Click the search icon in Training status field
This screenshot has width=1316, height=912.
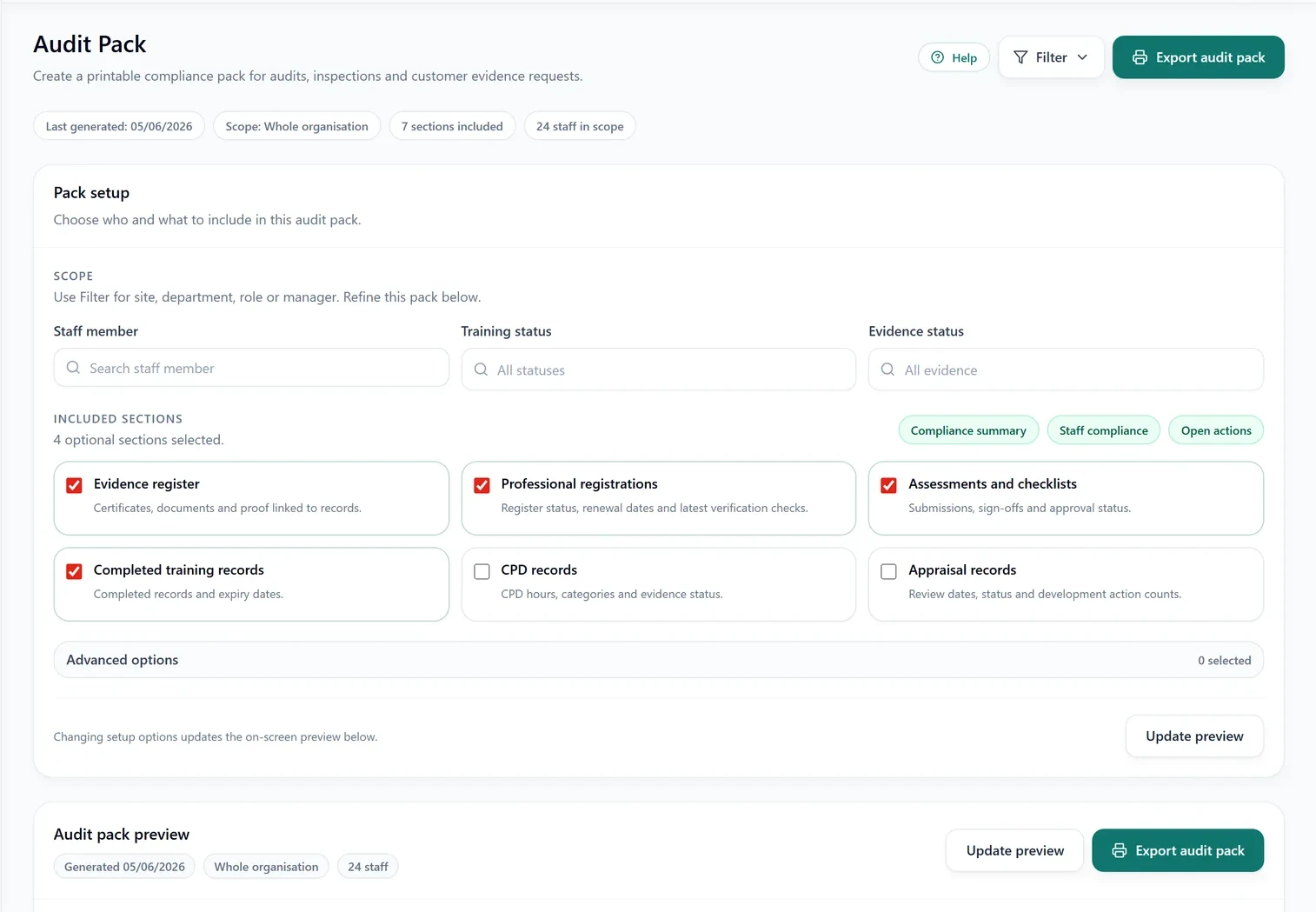pos(481,369)
